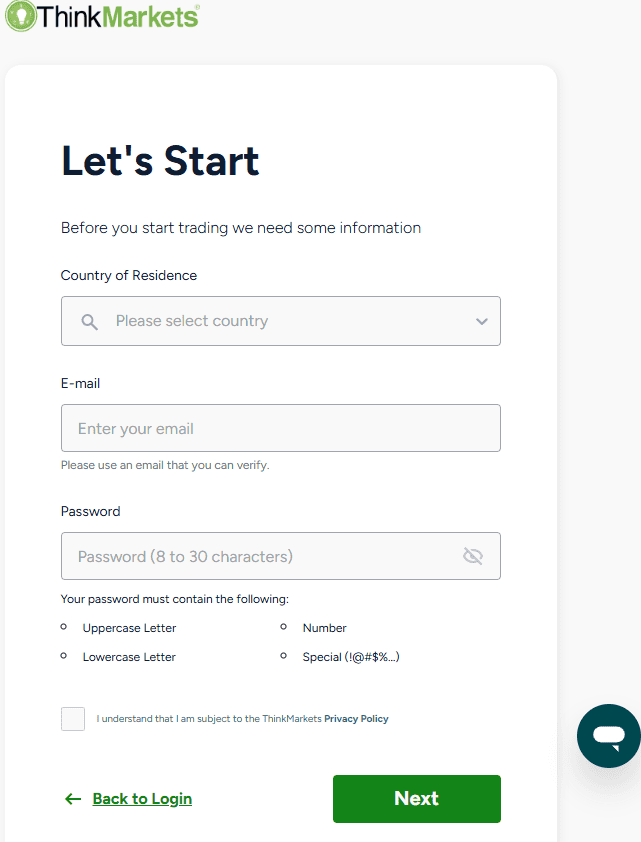Screen dimensions: 641x842
Task: Click the Special character requirement bullet
Action: [x=285, y=656]
